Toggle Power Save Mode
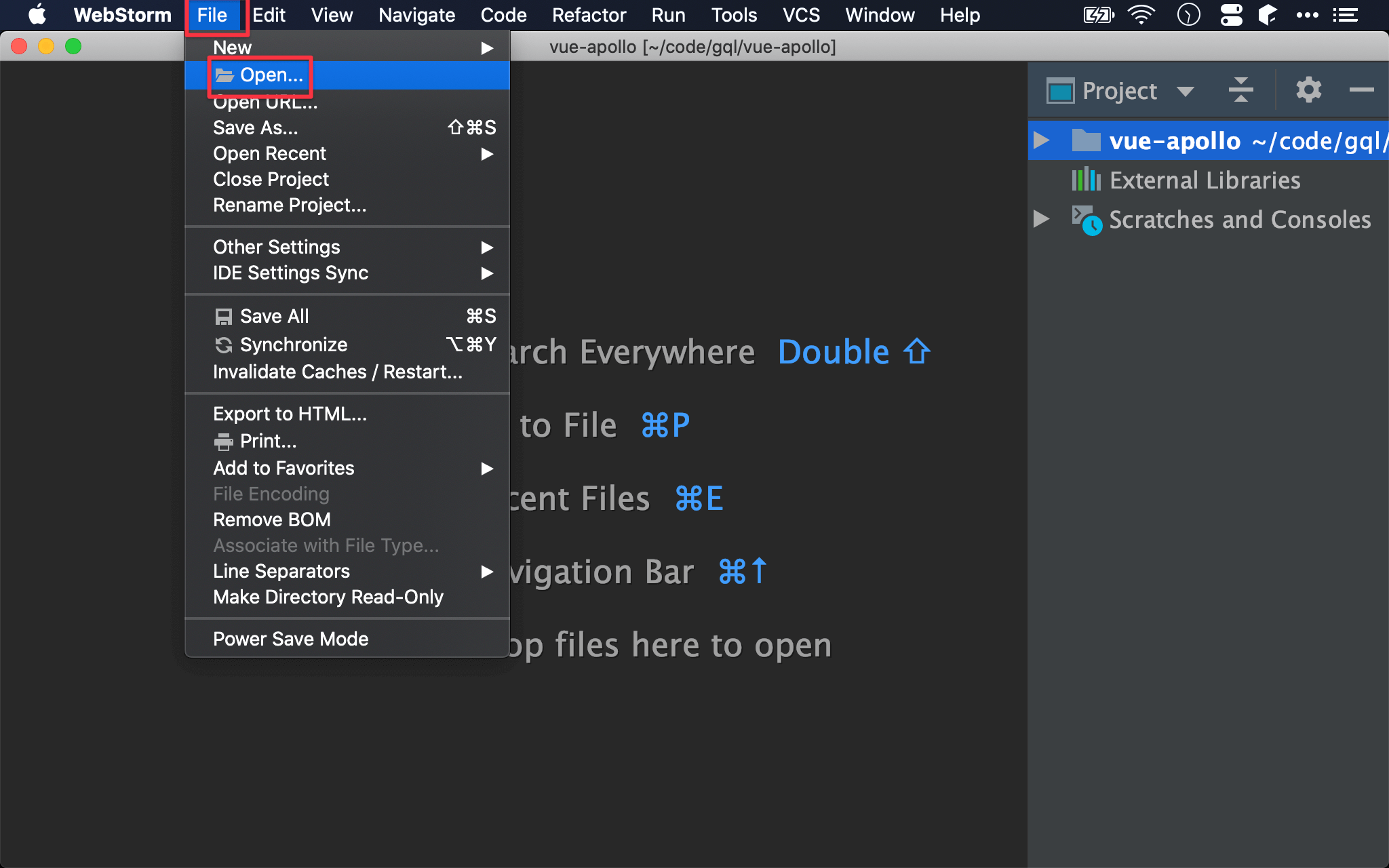This screenshot has width=1389, height=868. point(290,639)
